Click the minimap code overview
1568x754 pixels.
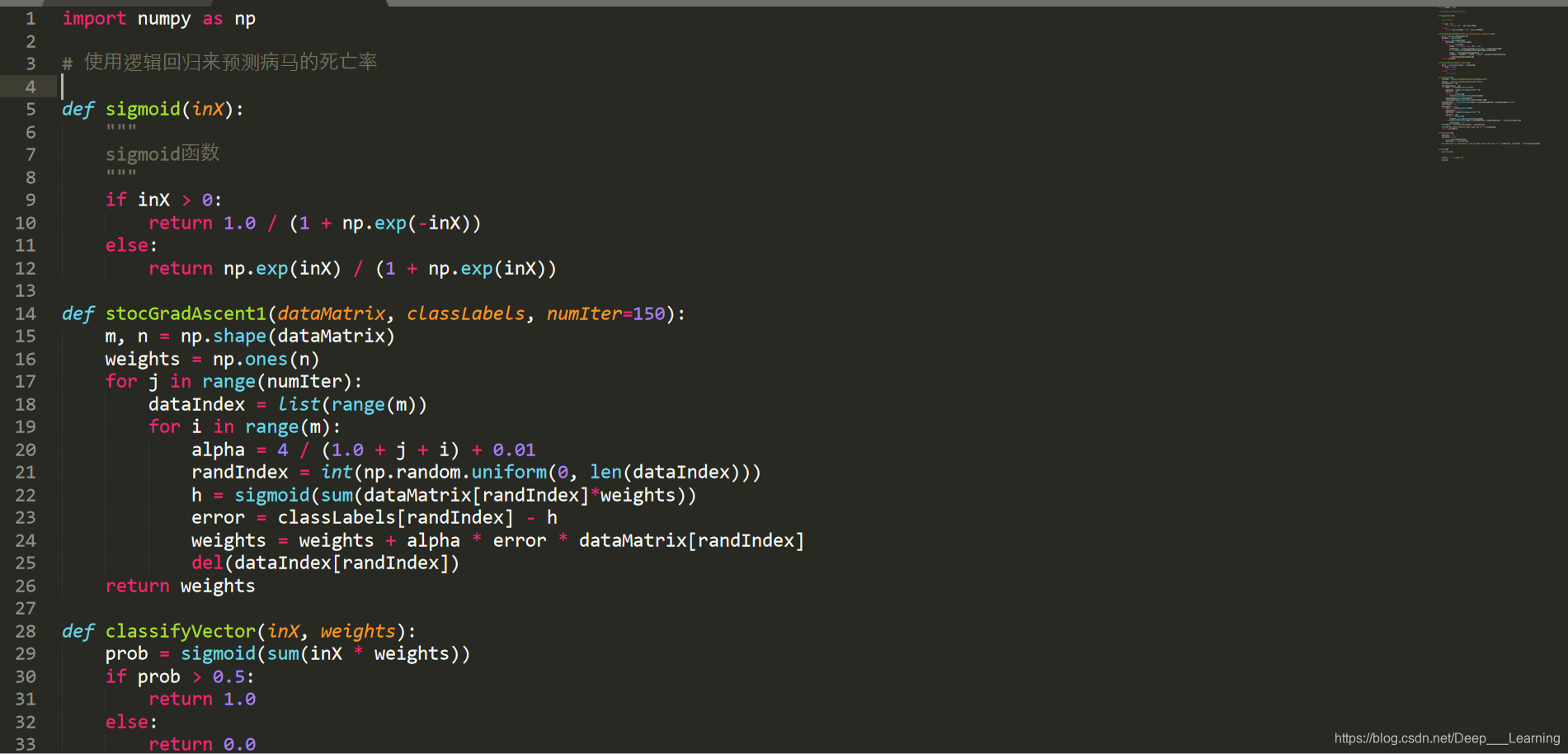[1489, 82]
